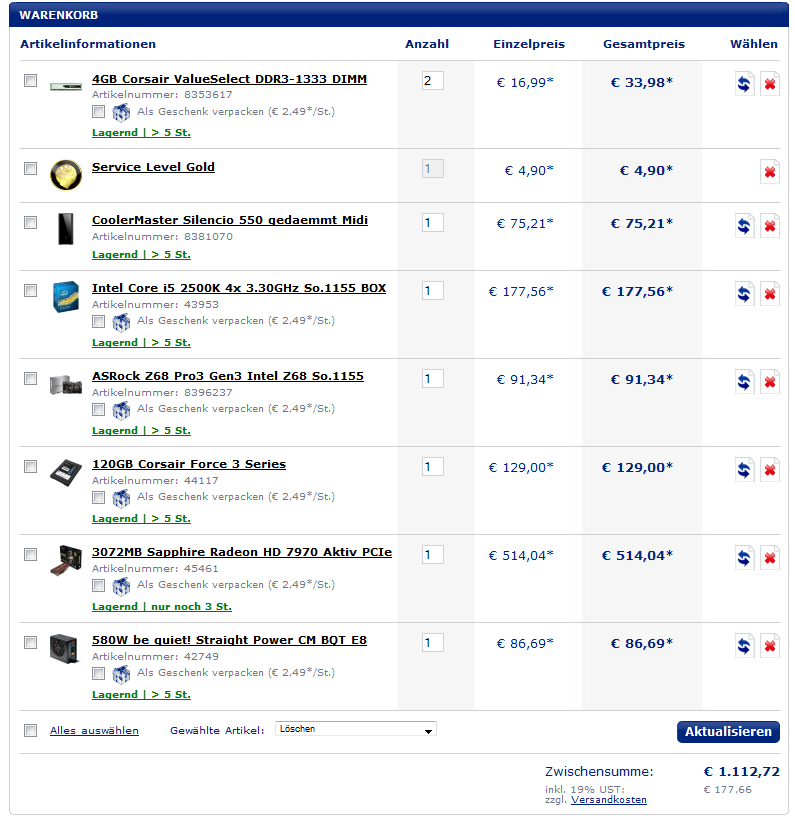Delete Corsair ValueSelect DDR3 with red X
Viewport: 795px width, 822px height.
[770, 84]
